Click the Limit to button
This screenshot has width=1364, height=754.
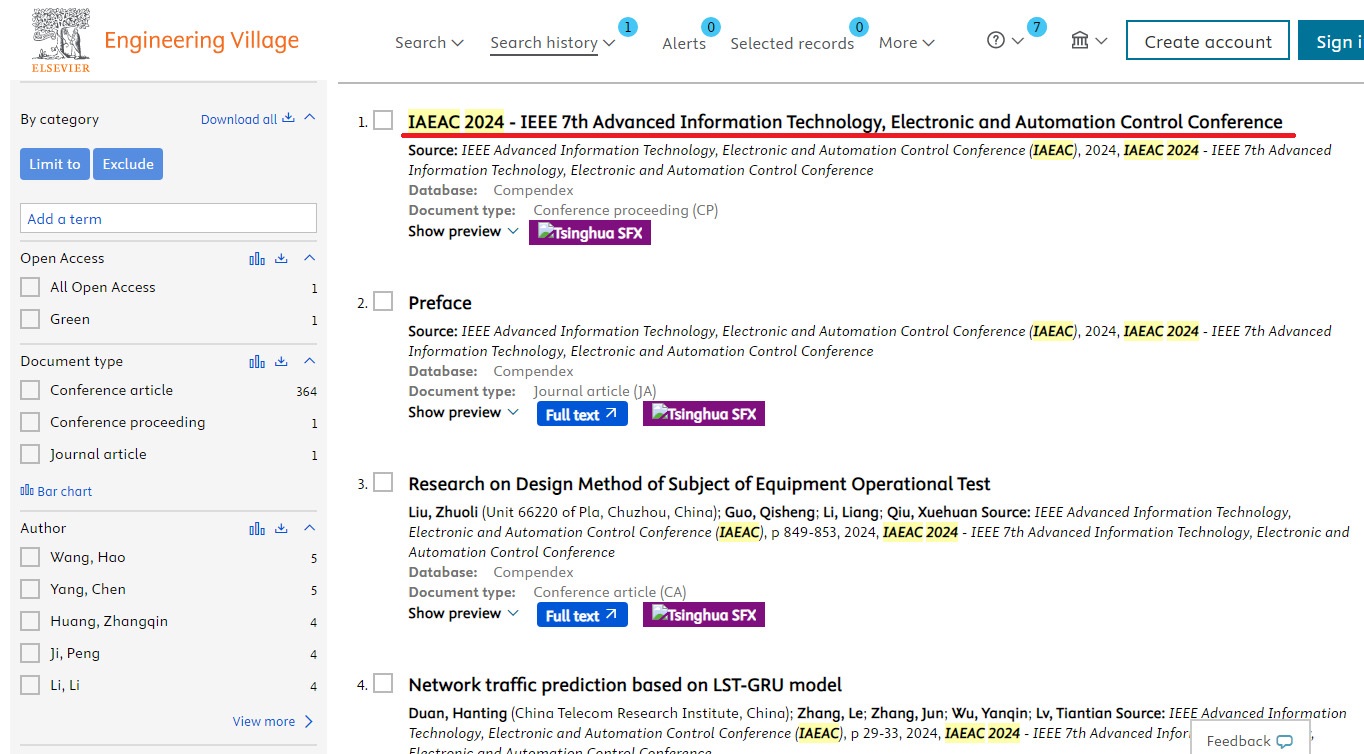pos(55,164)
